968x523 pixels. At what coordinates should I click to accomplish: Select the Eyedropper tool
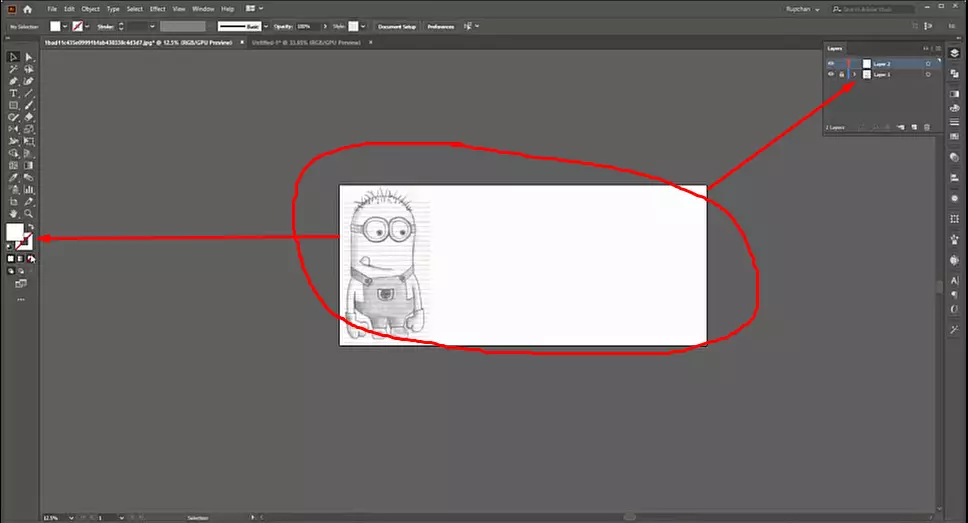[13, 177]
